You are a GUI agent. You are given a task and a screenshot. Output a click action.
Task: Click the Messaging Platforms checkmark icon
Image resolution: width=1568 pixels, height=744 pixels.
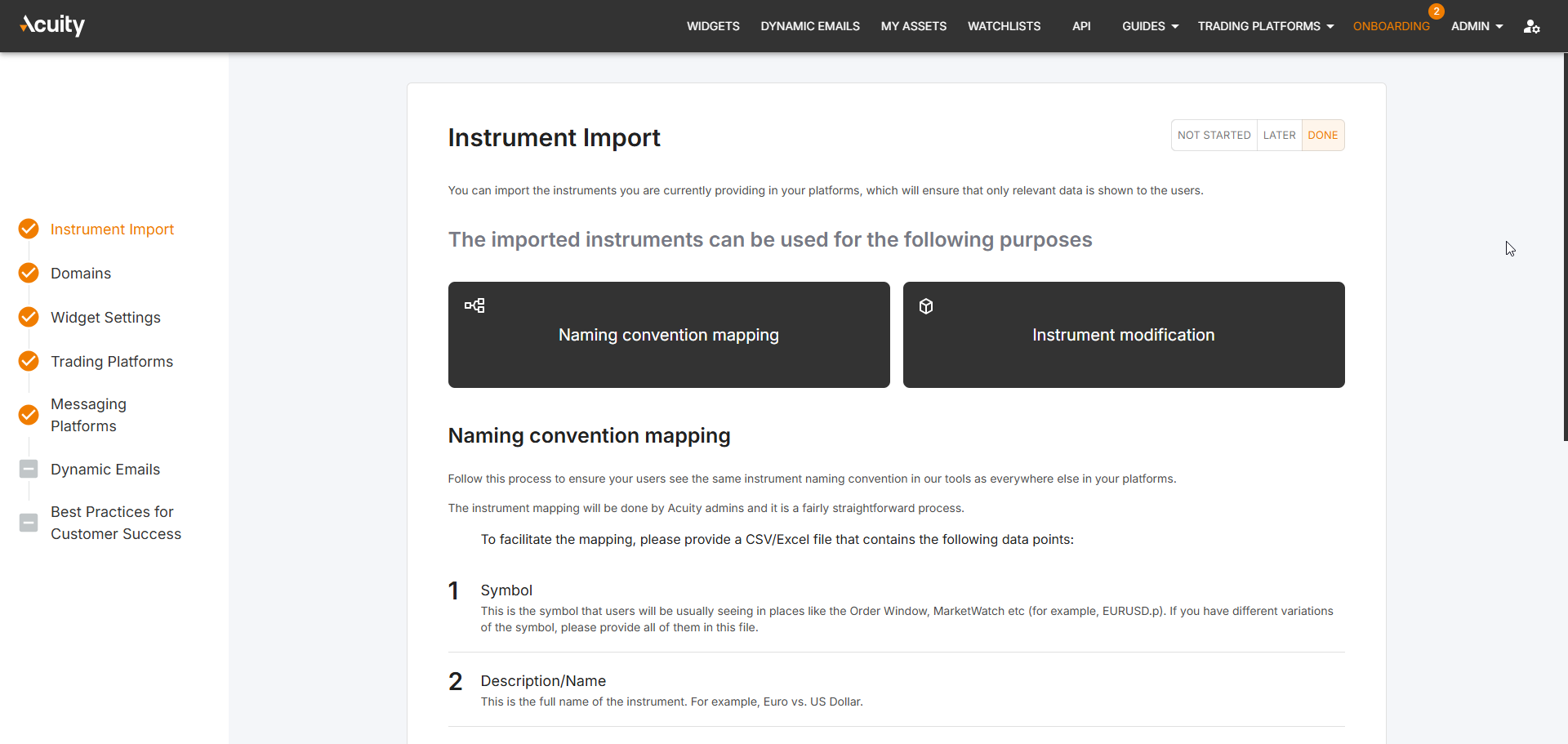(29, 415)
